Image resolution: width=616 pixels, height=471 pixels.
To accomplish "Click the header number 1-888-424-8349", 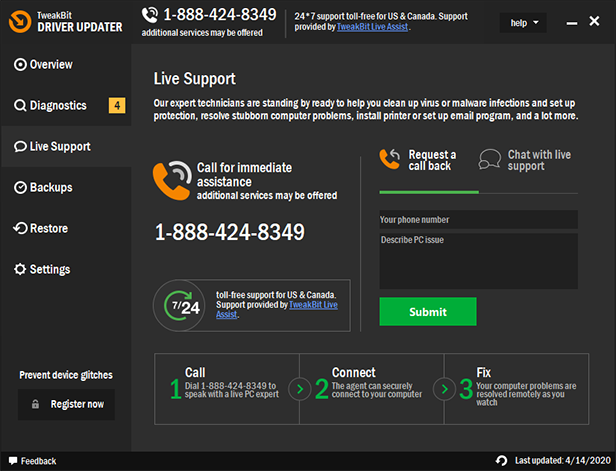I will click(220, 15).
